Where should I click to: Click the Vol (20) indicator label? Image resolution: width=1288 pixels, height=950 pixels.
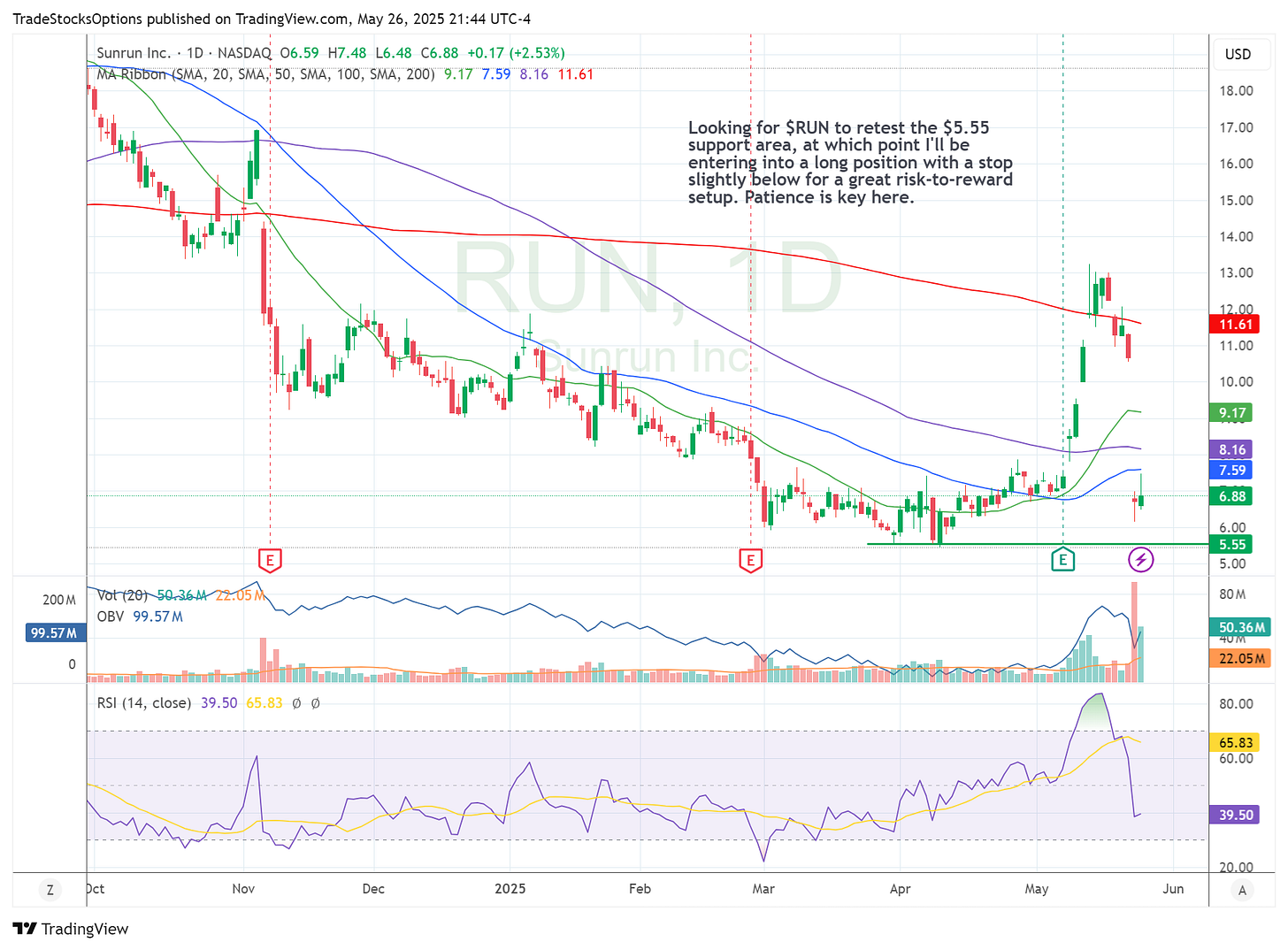tap(124, 595)
